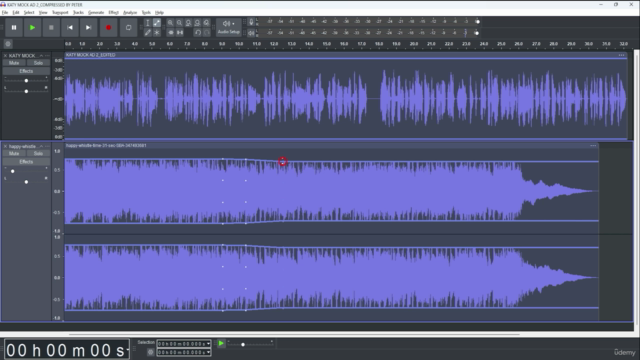The width and height of the screenshot is (640, 360).
Task: Open the Transport menu
Action: click(x=60, y=13)
